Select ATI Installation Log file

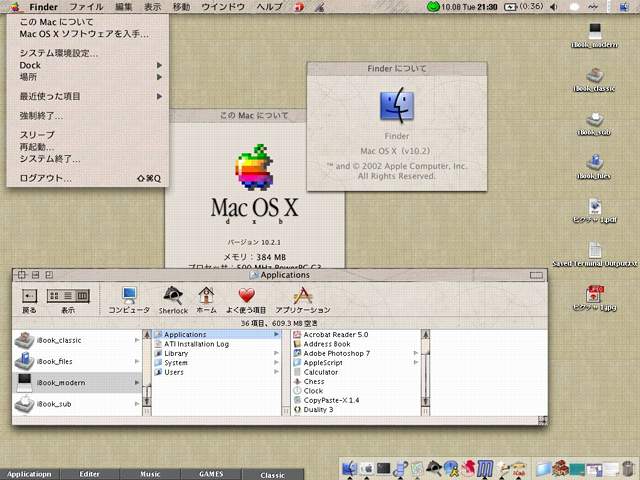click(x=216, y=344)
